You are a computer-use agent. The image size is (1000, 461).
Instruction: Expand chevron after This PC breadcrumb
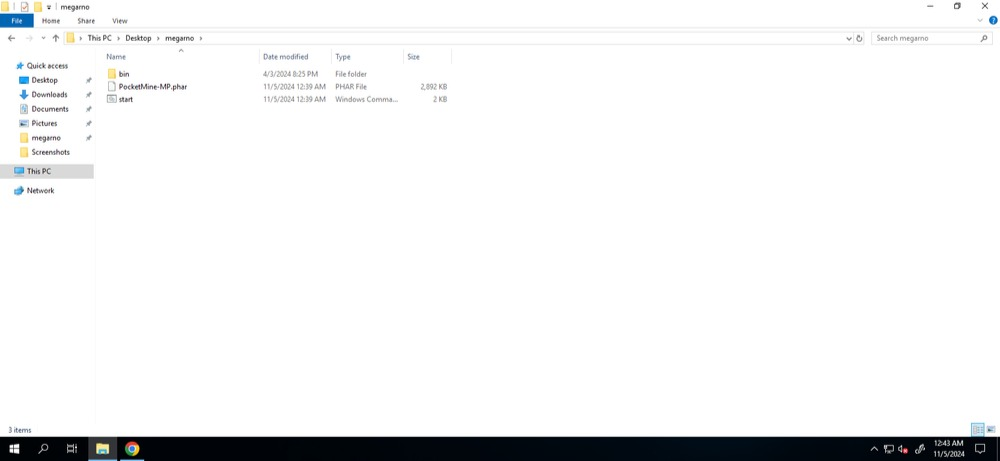click(x=119, y=38)
